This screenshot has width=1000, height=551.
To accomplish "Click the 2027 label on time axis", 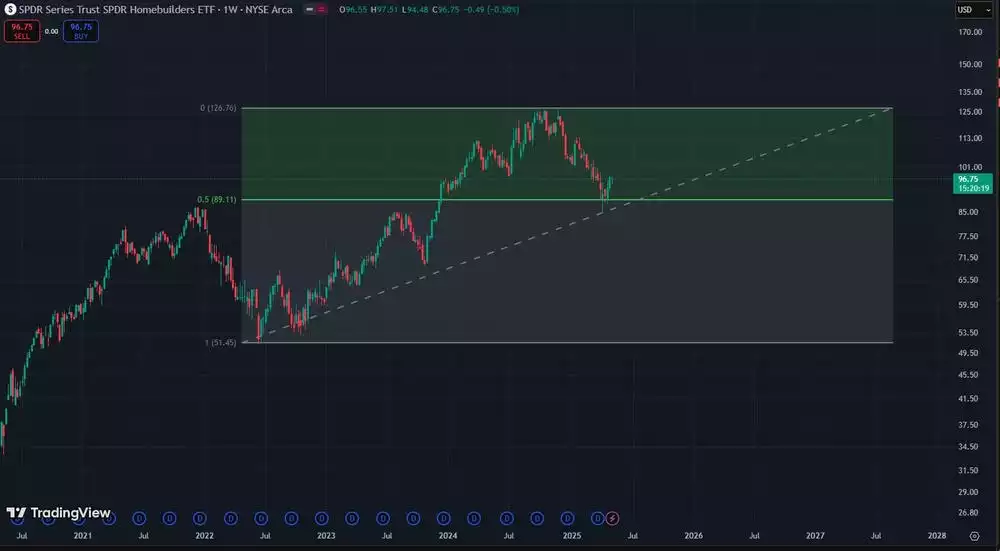I will point(815,536).
